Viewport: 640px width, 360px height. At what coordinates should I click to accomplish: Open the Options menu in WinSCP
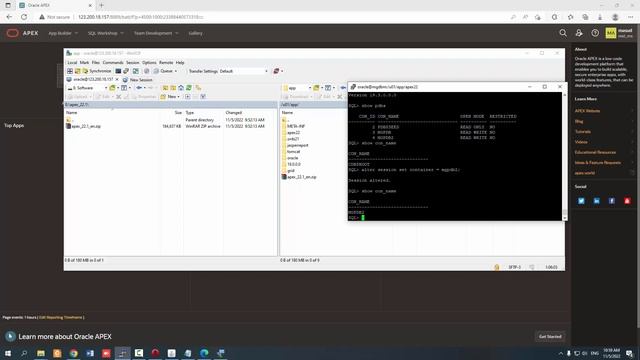click(149, 62)
